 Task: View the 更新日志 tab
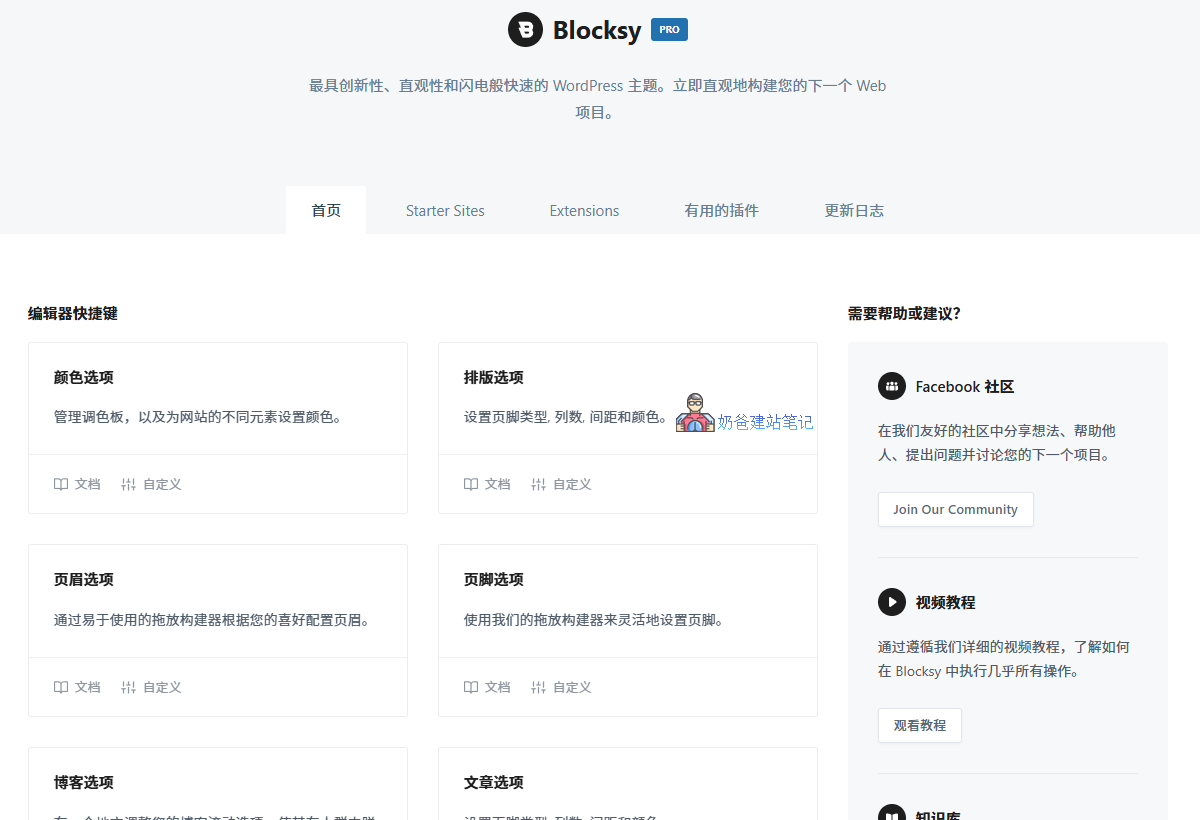(854, 210)
